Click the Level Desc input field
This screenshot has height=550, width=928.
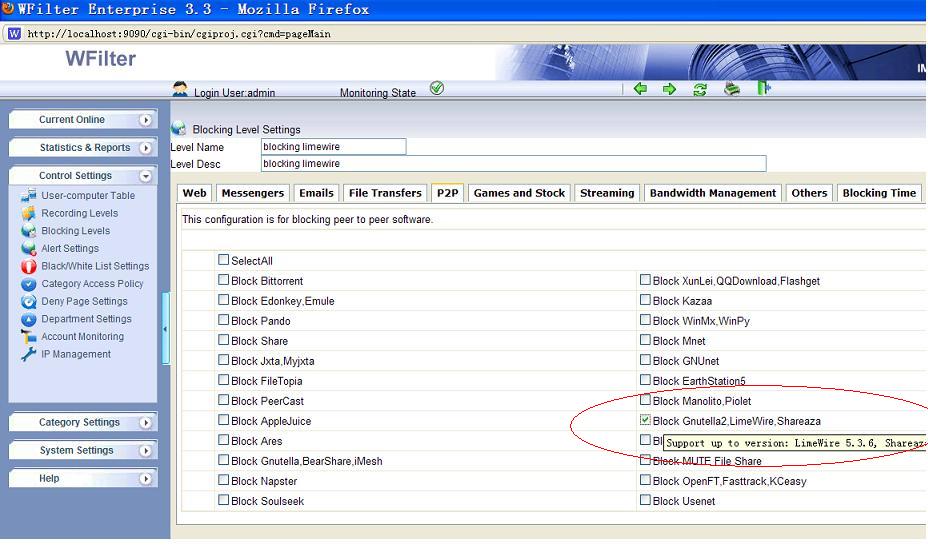(514, 164)
